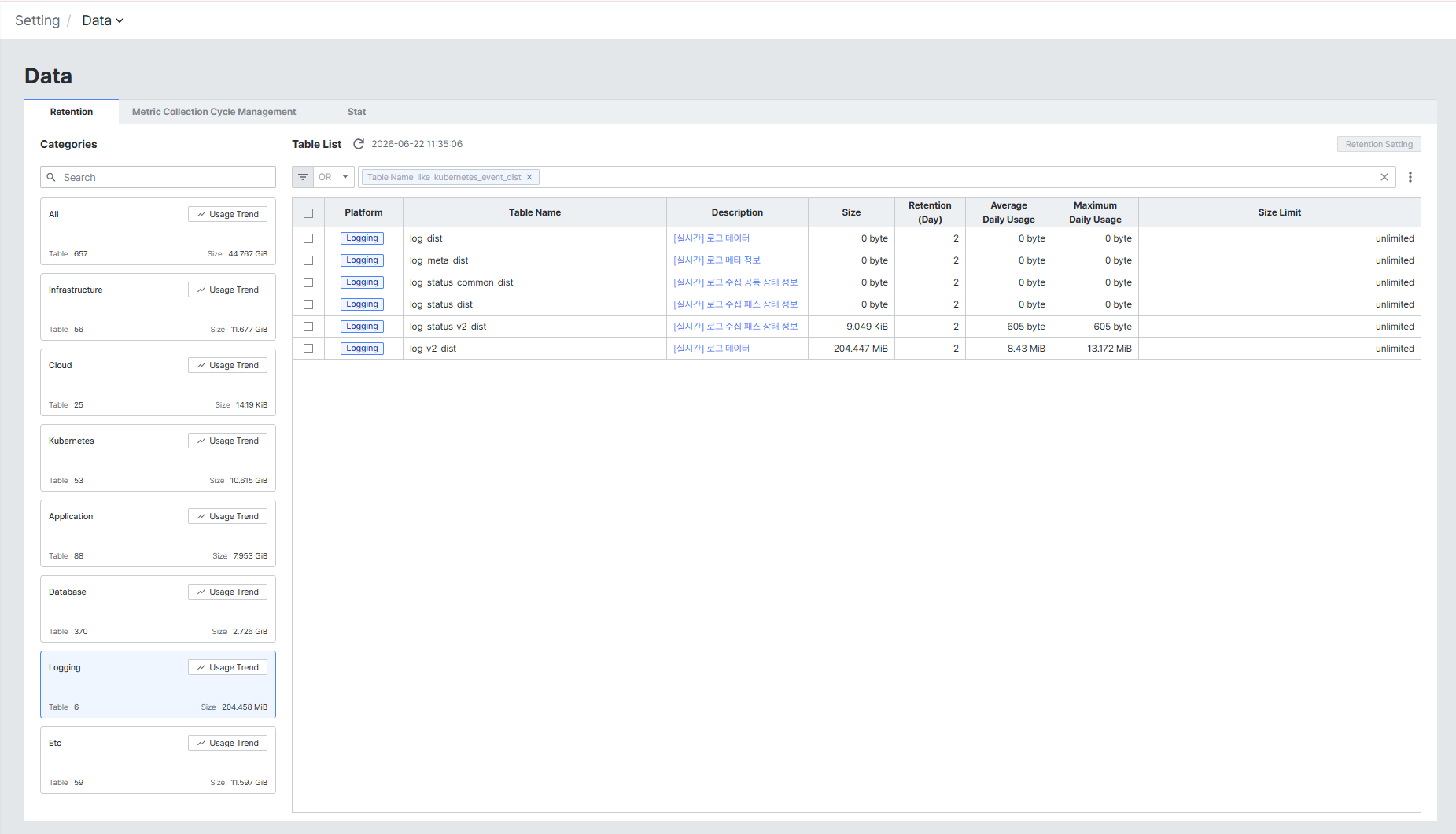
Task: Click the timestamp 2026-06-22 11:35:06
Action: [417, 144]
